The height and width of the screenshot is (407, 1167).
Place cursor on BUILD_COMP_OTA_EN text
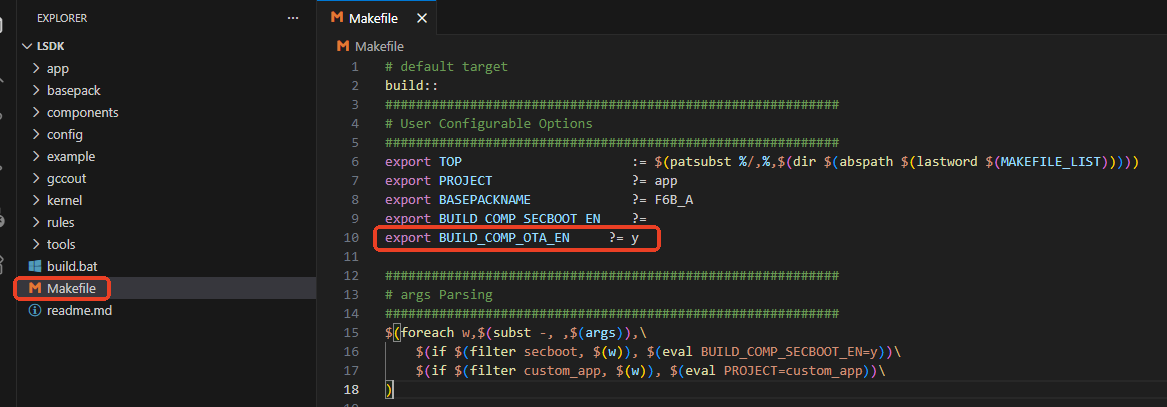pyautogui.click(x=504, y=238)
